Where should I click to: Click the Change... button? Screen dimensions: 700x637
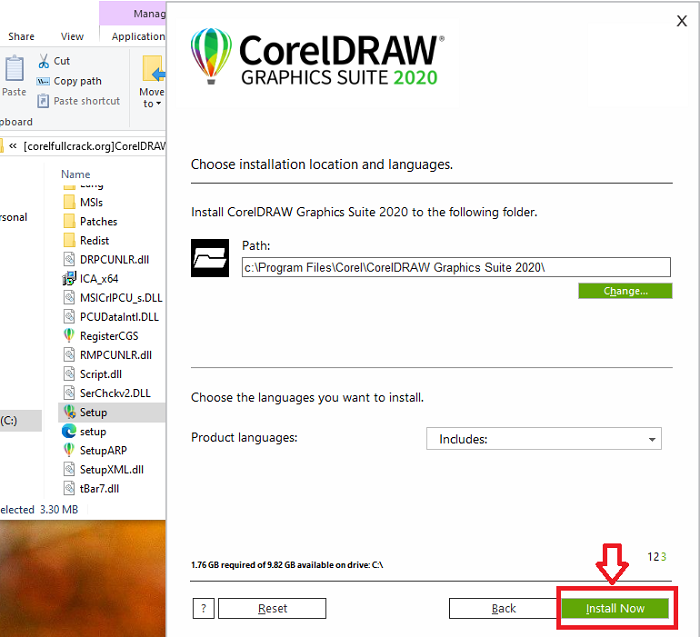624,291
